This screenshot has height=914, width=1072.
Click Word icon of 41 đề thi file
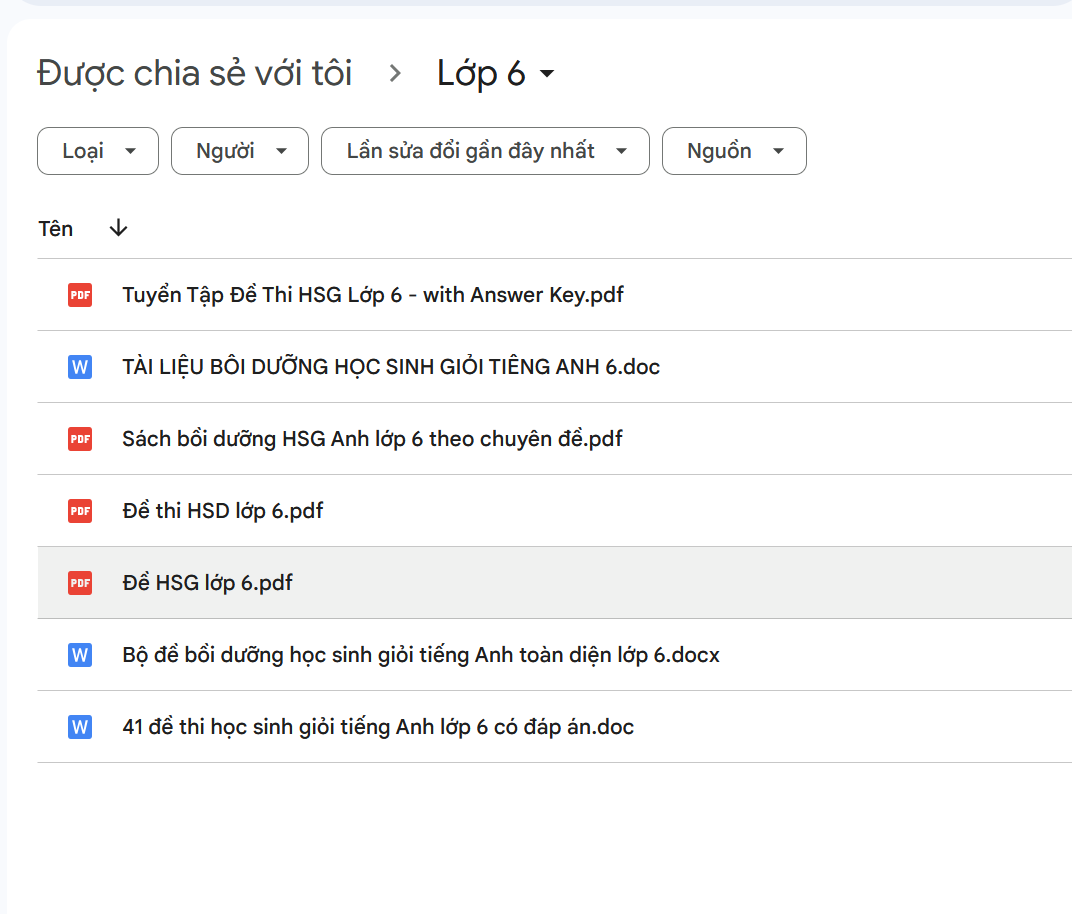click(x=80, y=727)
